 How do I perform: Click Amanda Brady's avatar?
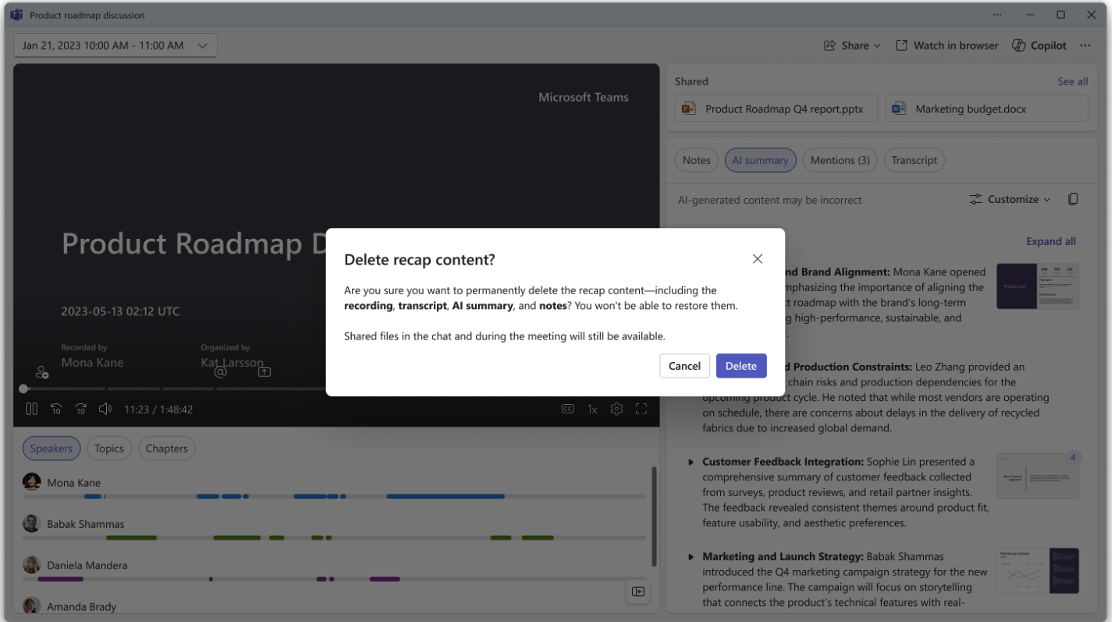click(31, 606)
